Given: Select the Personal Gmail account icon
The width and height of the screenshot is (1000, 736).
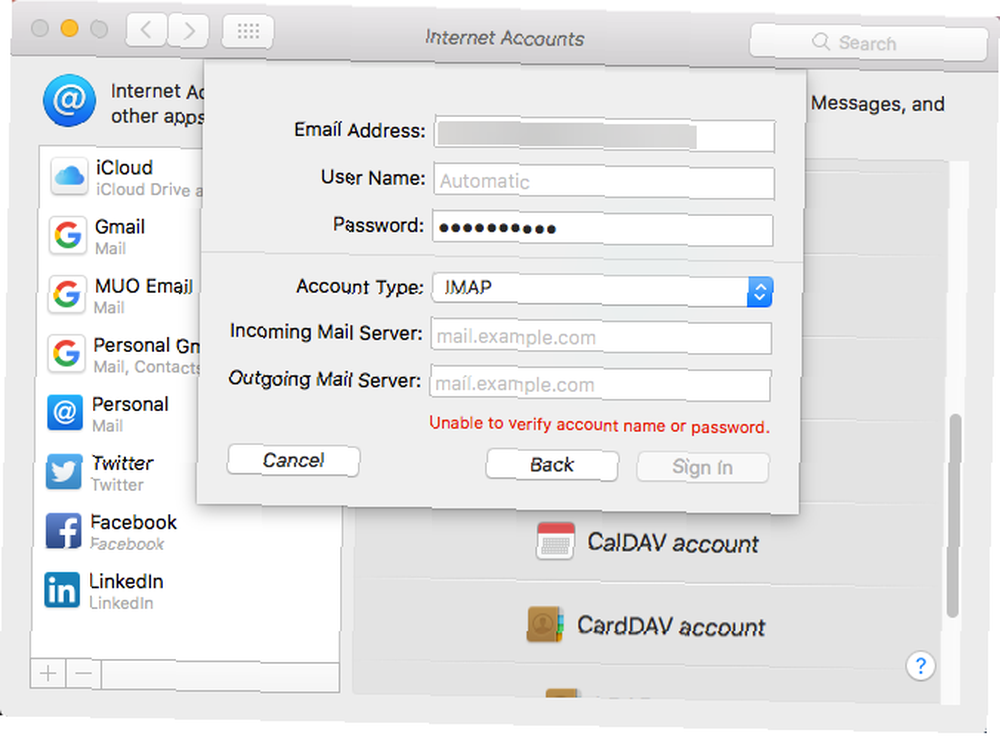Looking at the screenshot, I should (x=66, y=353).
